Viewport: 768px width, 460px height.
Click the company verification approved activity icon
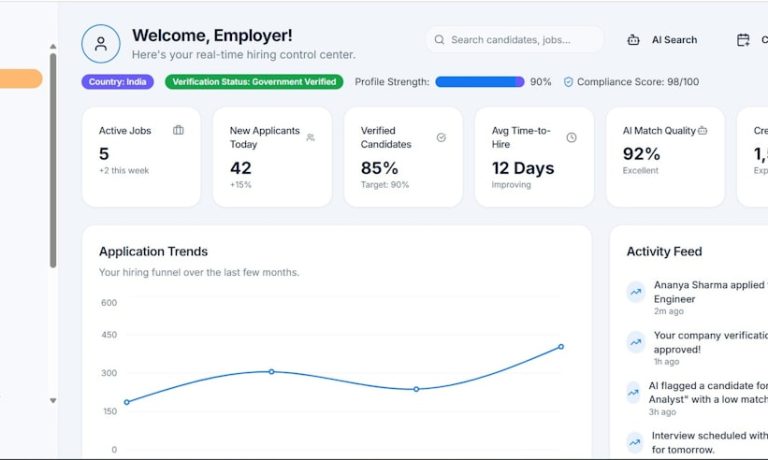tap(635, 342)
